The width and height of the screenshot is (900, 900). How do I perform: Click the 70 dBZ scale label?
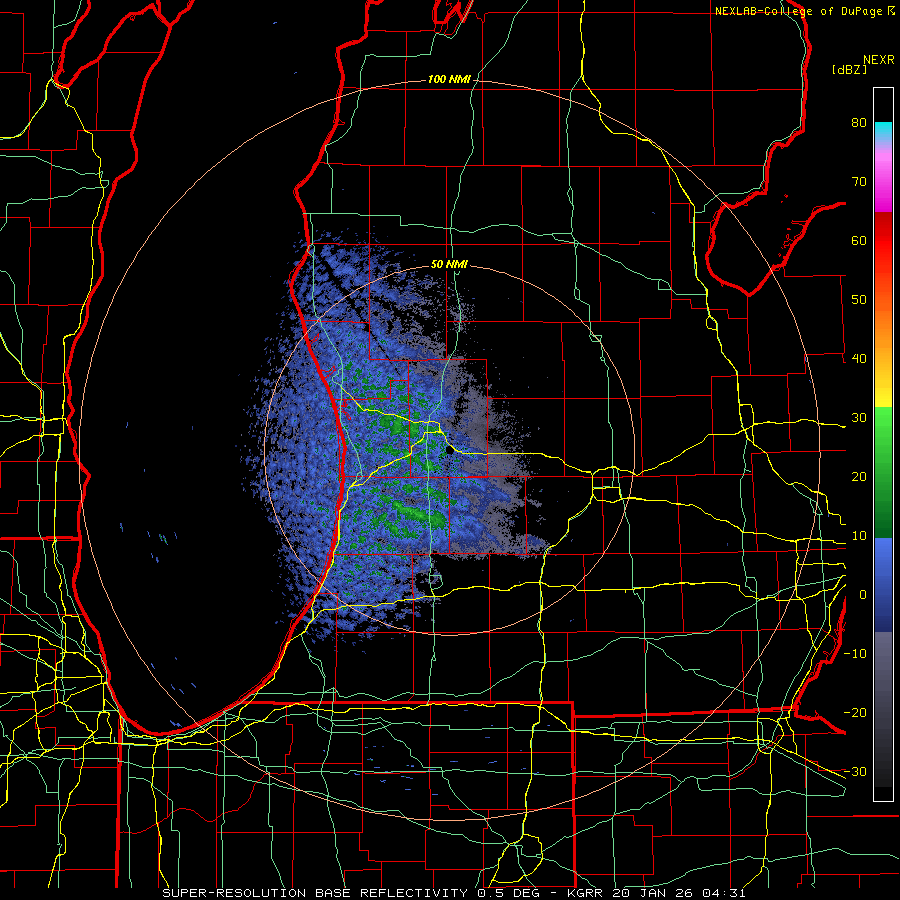(x=859, y=182)
